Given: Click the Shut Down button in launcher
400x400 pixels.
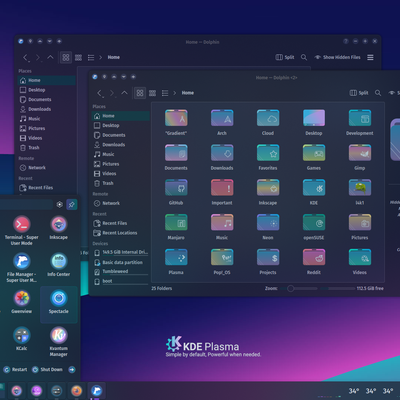Looking at the screenshot, I should [47, 369].
